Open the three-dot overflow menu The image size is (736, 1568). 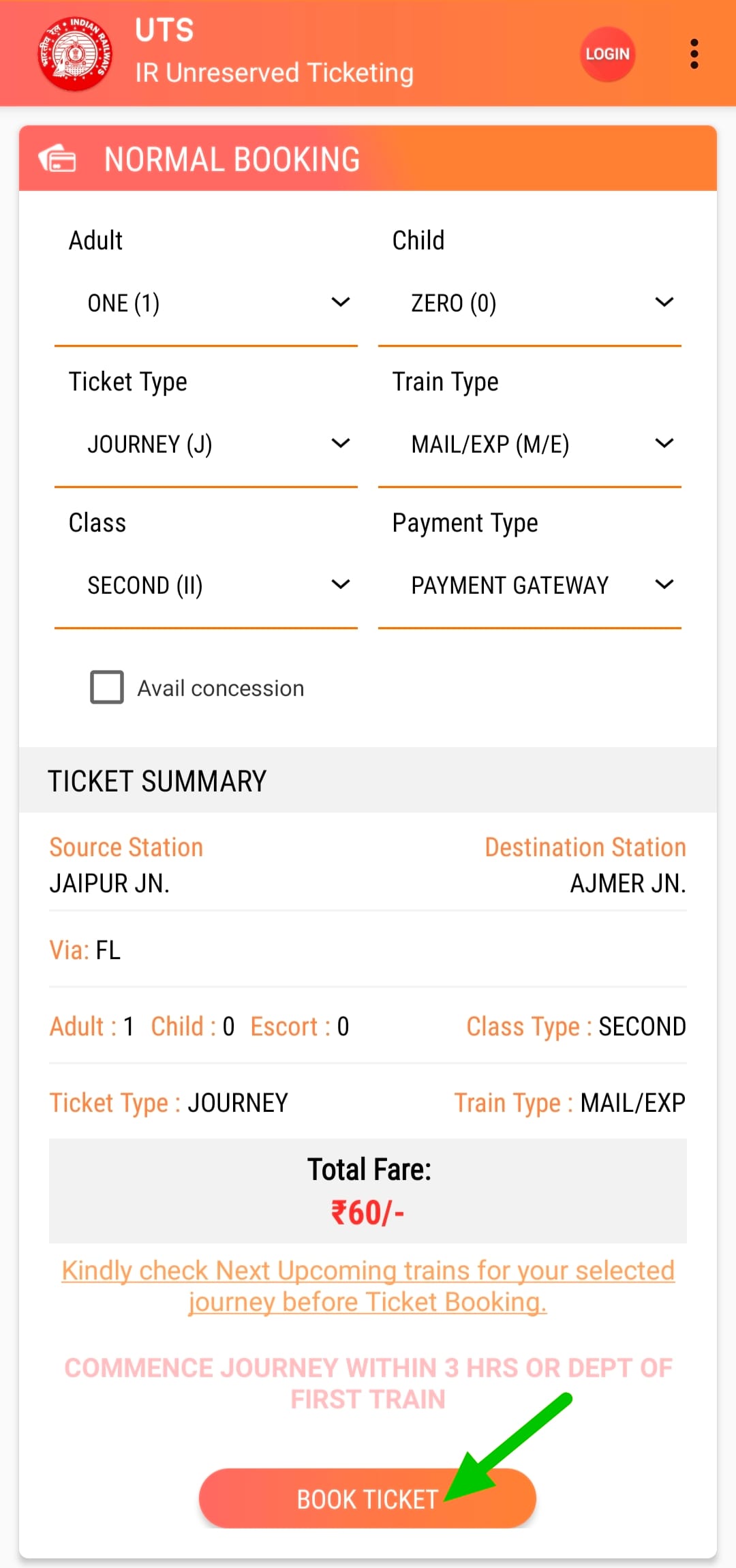coord(694,54)
